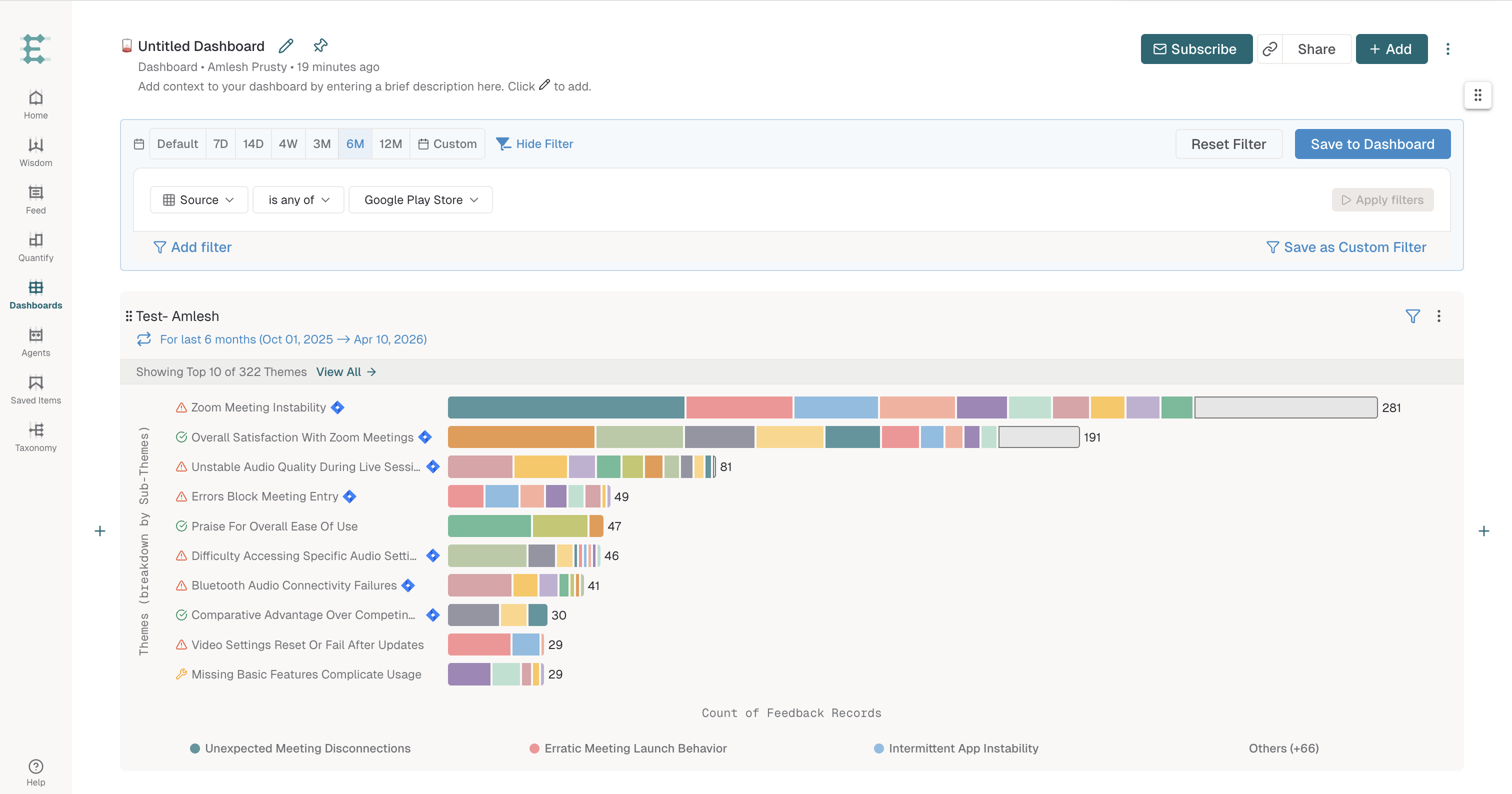Open the View All themes link

346,372
